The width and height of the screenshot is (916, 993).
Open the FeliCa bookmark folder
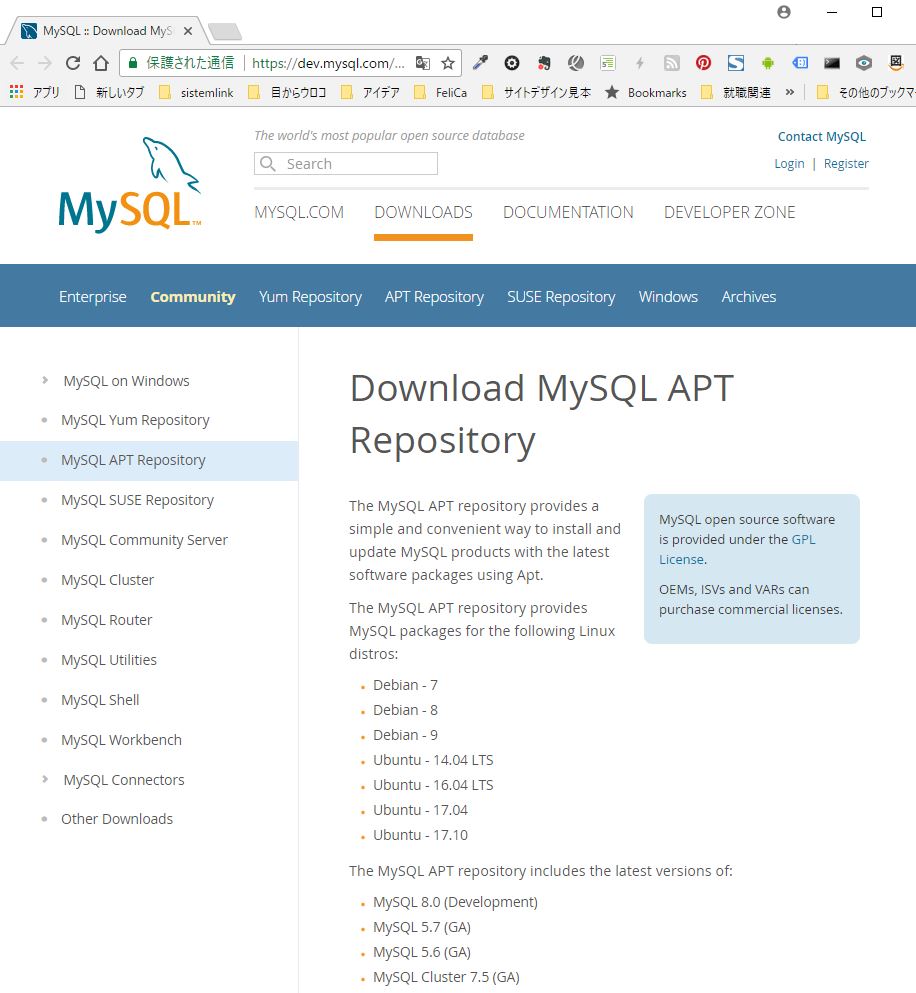point(440,92)
